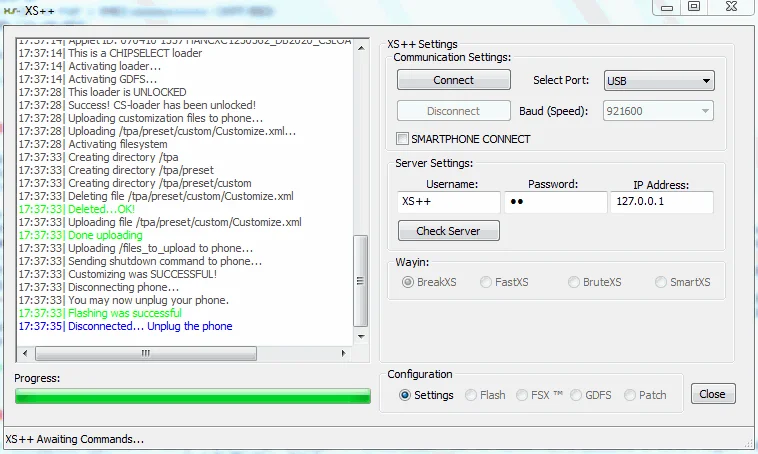Viewport: 758px width, 454px height.
Task: Click status text 'XS++ Awaiting Commands…'
Action: point(74,439)
